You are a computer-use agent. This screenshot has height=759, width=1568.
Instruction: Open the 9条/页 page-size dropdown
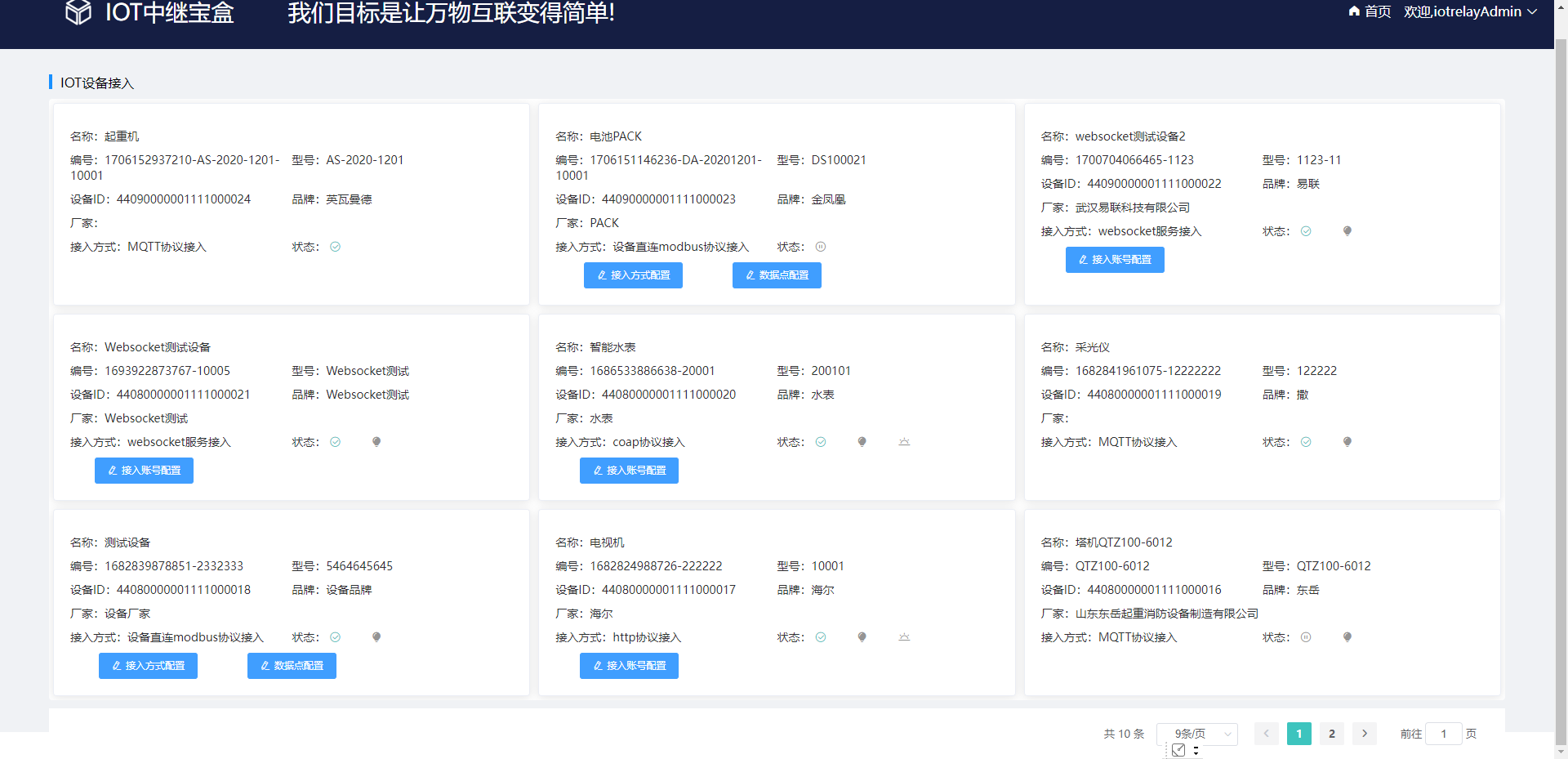coord(1196,734)
